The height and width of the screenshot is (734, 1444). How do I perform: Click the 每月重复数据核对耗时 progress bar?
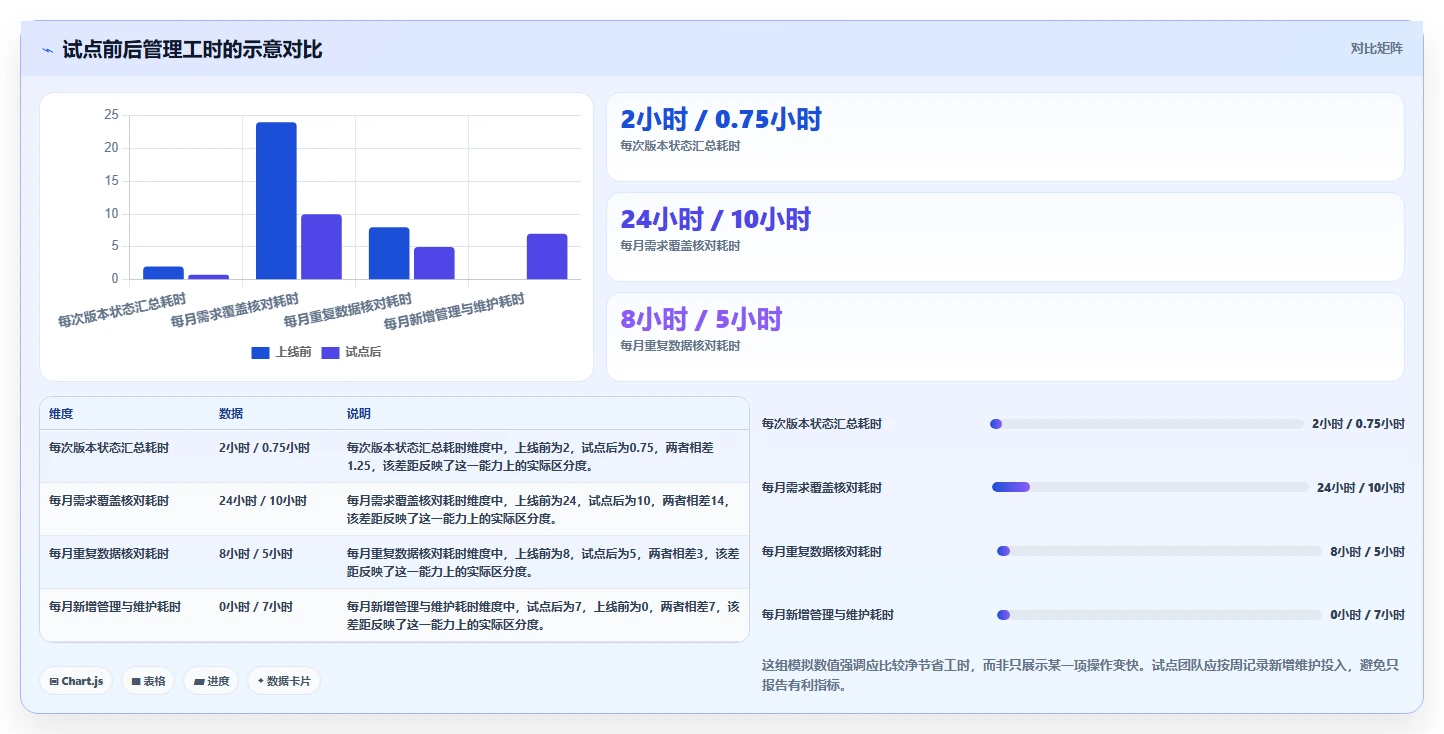click(x=1159, y=551)
